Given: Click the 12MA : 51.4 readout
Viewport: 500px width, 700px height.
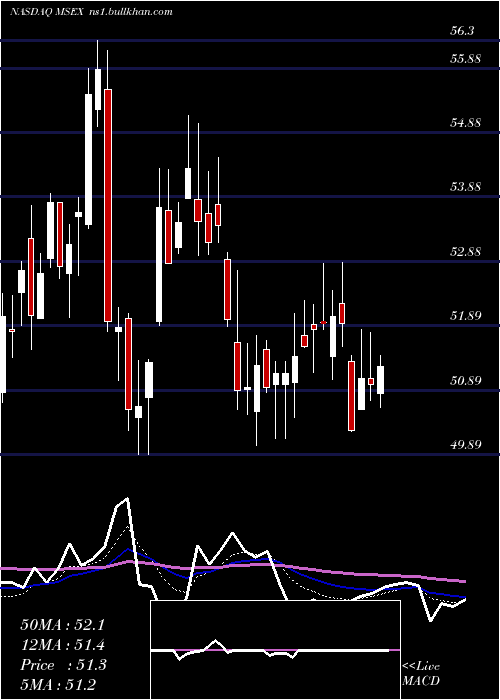Looking at the screenshot, I should (63, 645).
